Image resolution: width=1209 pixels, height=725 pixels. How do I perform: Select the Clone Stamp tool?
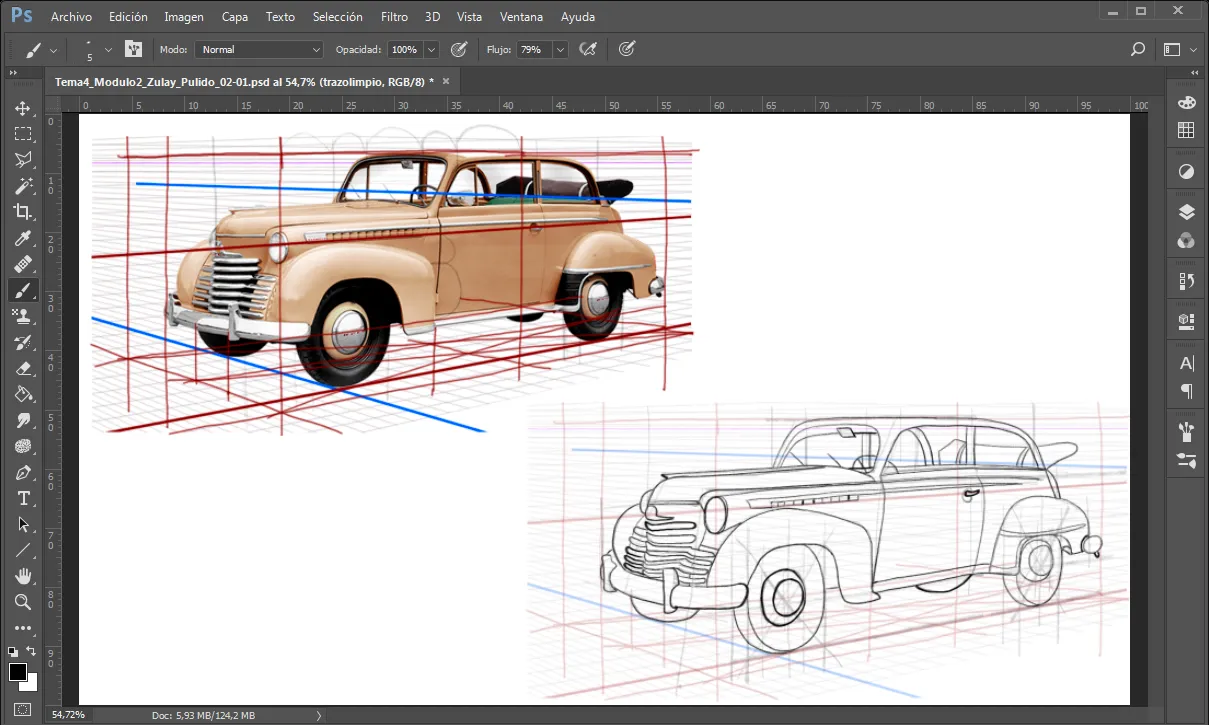pos(23,316)
